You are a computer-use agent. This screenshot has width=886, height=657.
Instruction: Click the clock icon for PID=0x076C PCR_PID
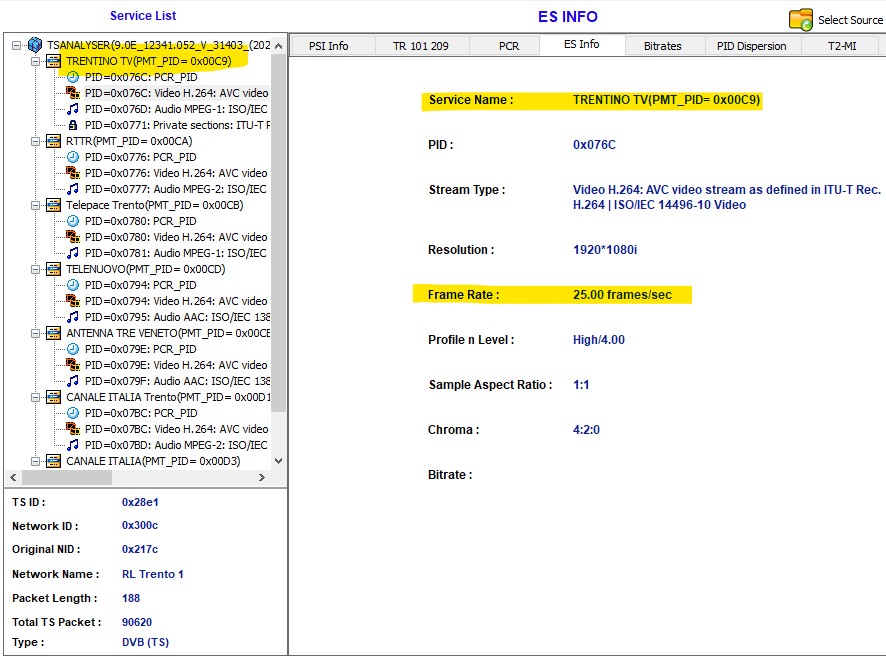73,77
